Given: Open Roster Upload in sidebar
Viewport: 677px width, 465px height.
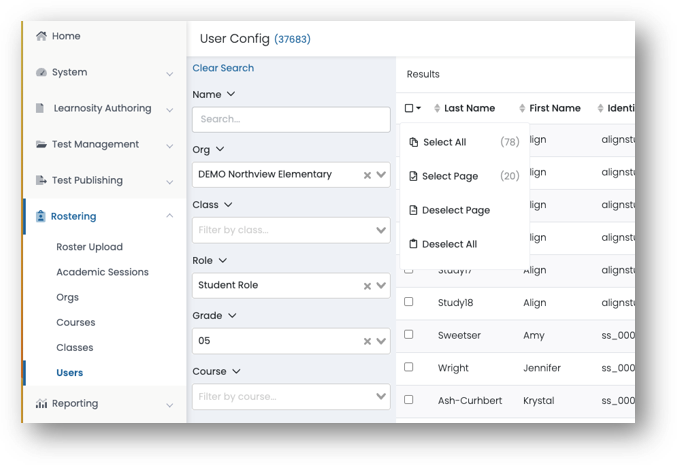Looking at the screenshot, I should [x=89, y=247].
